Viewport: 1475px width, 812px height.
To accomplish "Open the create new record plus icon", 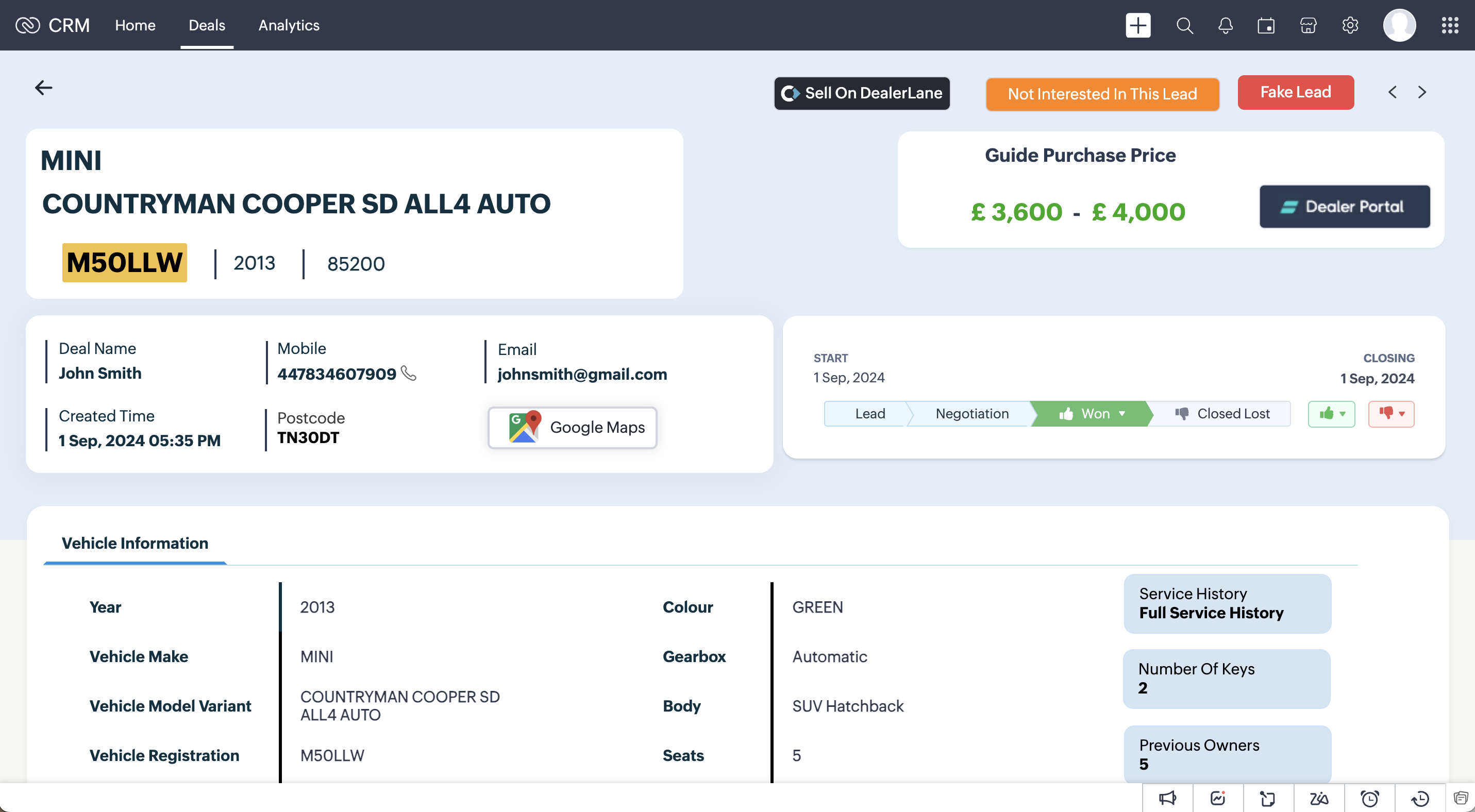I will click(1138, 25).
